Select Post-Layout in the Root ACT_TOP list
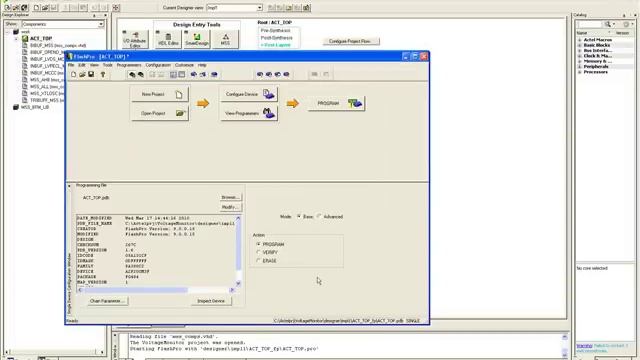Screen dimensions: 640x360 click(x=276, y=45)
